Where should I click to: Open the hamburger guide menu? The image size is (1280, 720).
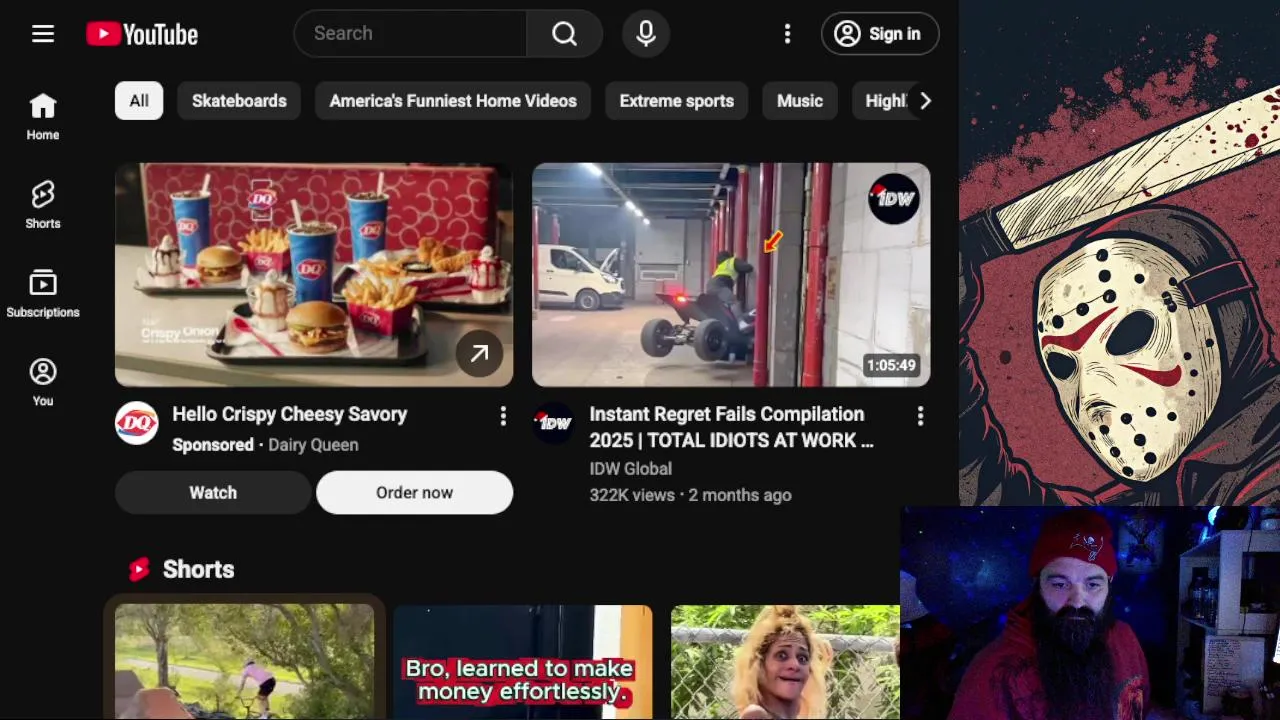(43, 34)
